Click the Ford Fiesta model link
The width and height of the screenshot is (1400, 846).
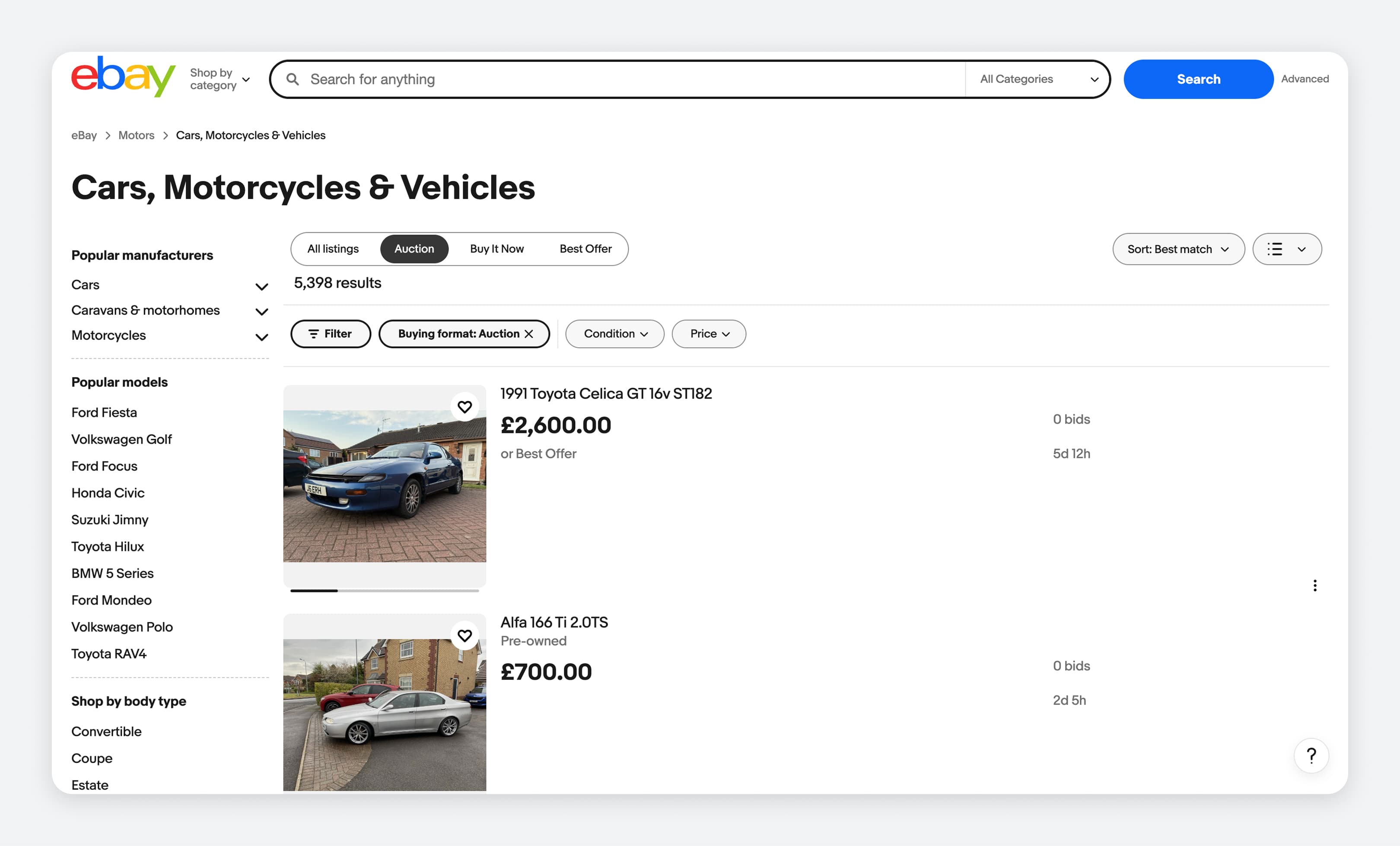pyautogui.click(x=104, y=412)
